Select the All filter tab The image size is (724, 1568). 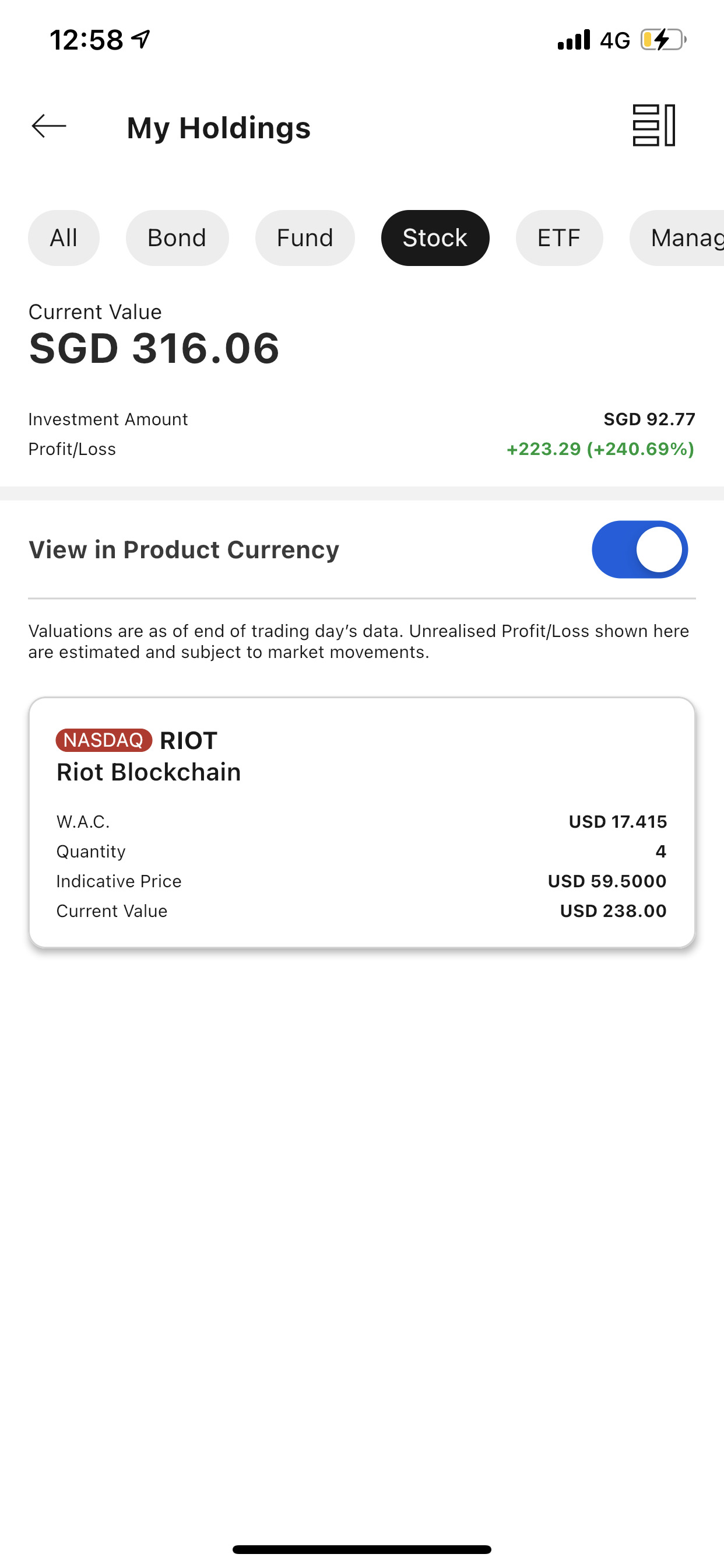(x=64, y=238)
